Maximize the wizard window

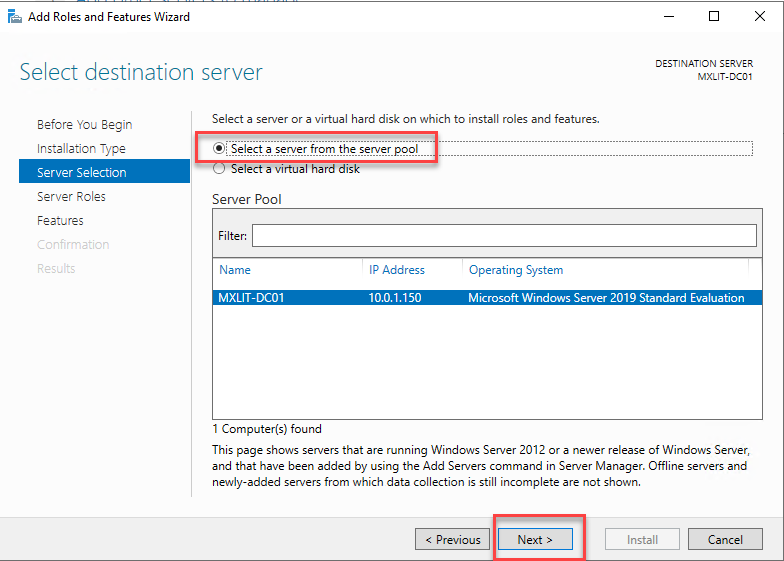point(714,16)
